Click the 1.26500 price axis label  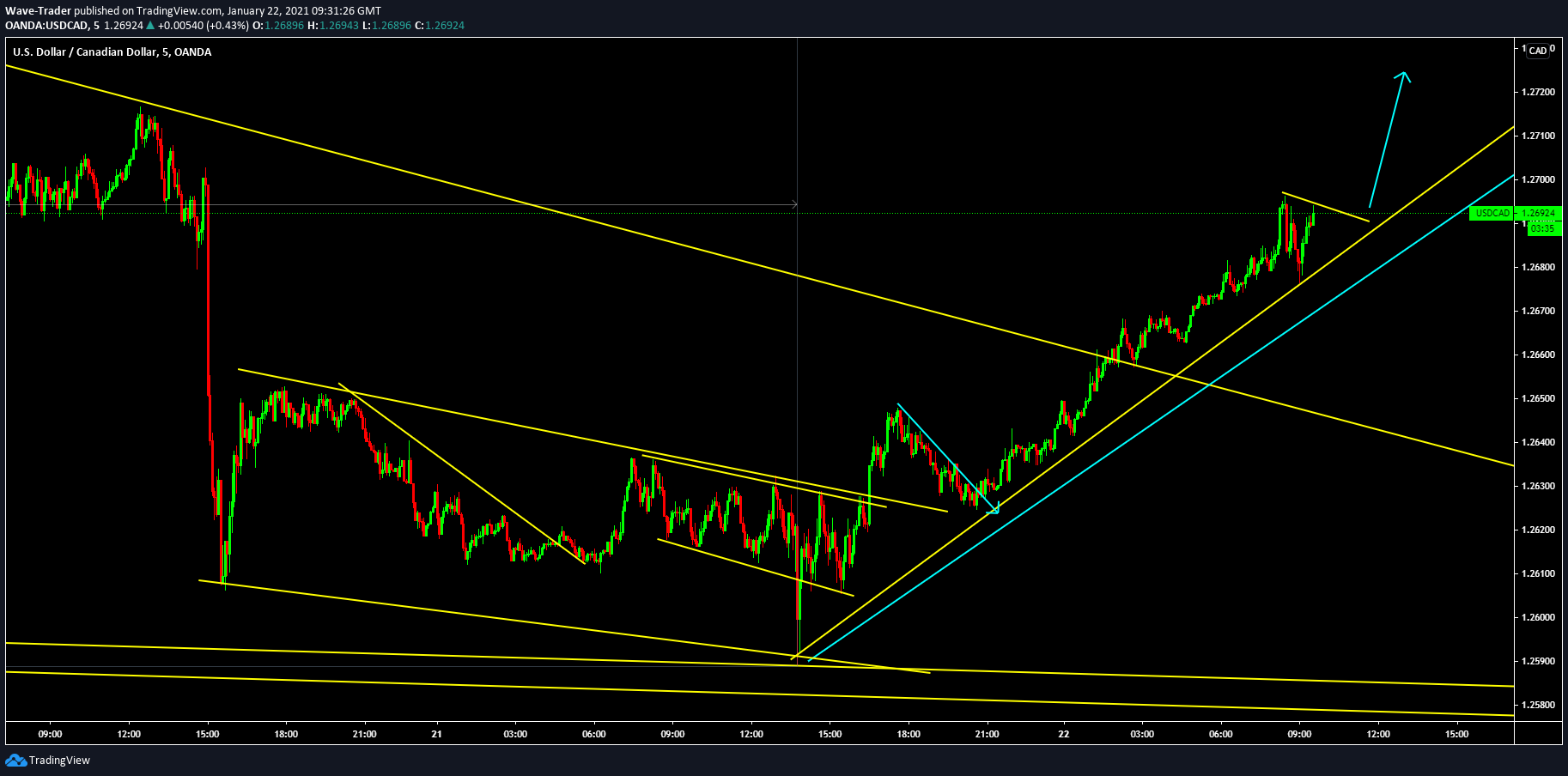1538,398
